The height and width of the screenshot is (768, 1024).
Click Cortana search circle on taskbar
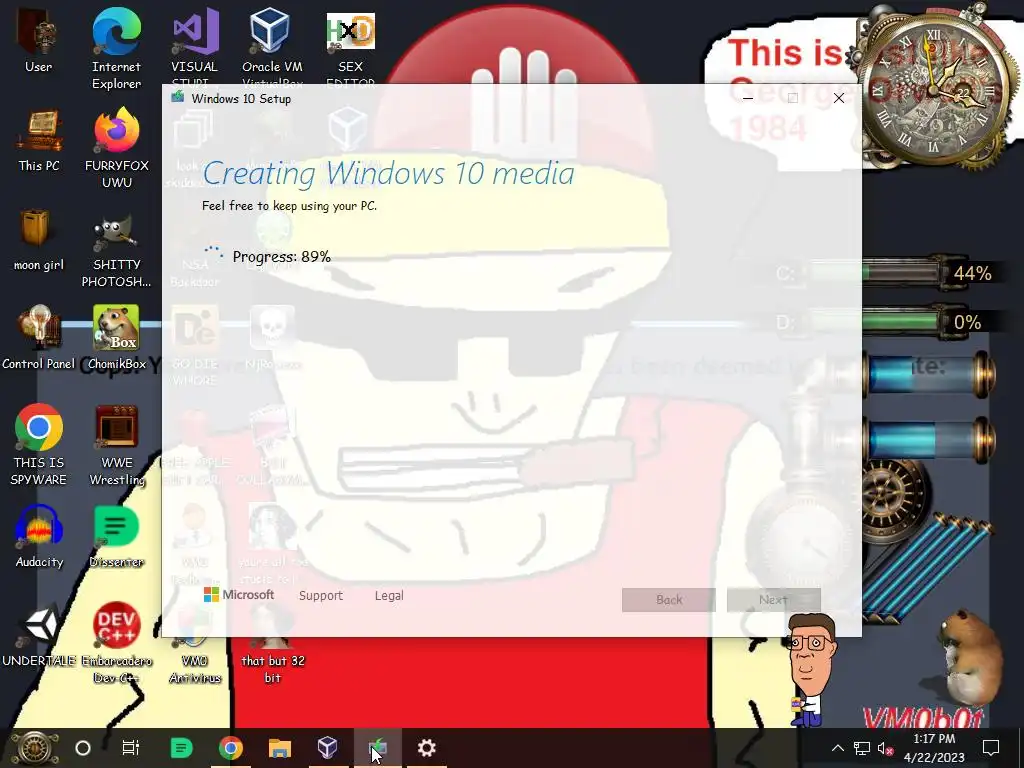coord(83,748)
